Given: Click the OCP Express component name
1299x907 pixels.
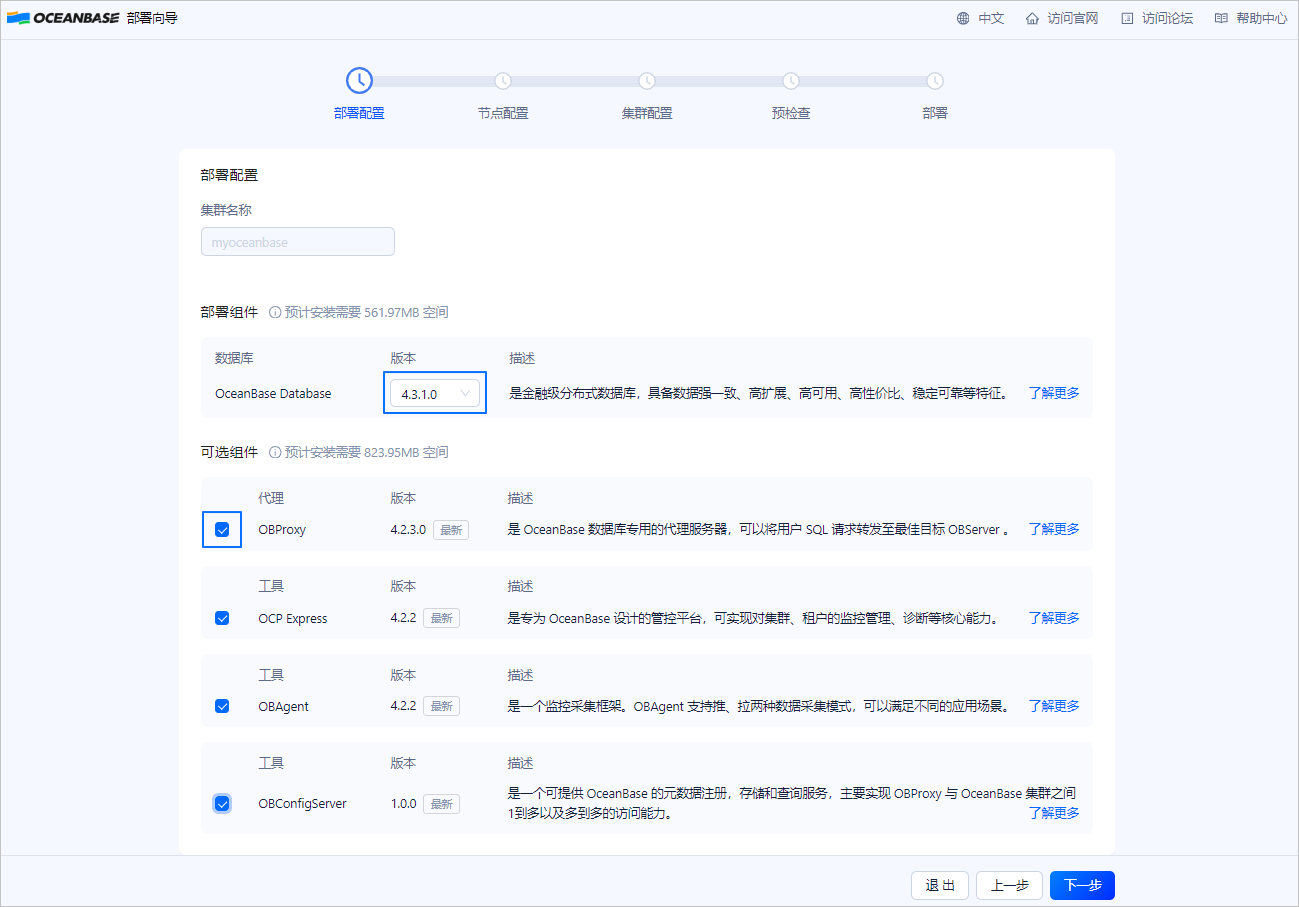Looking at the screenshot, I should coord(293,619).
